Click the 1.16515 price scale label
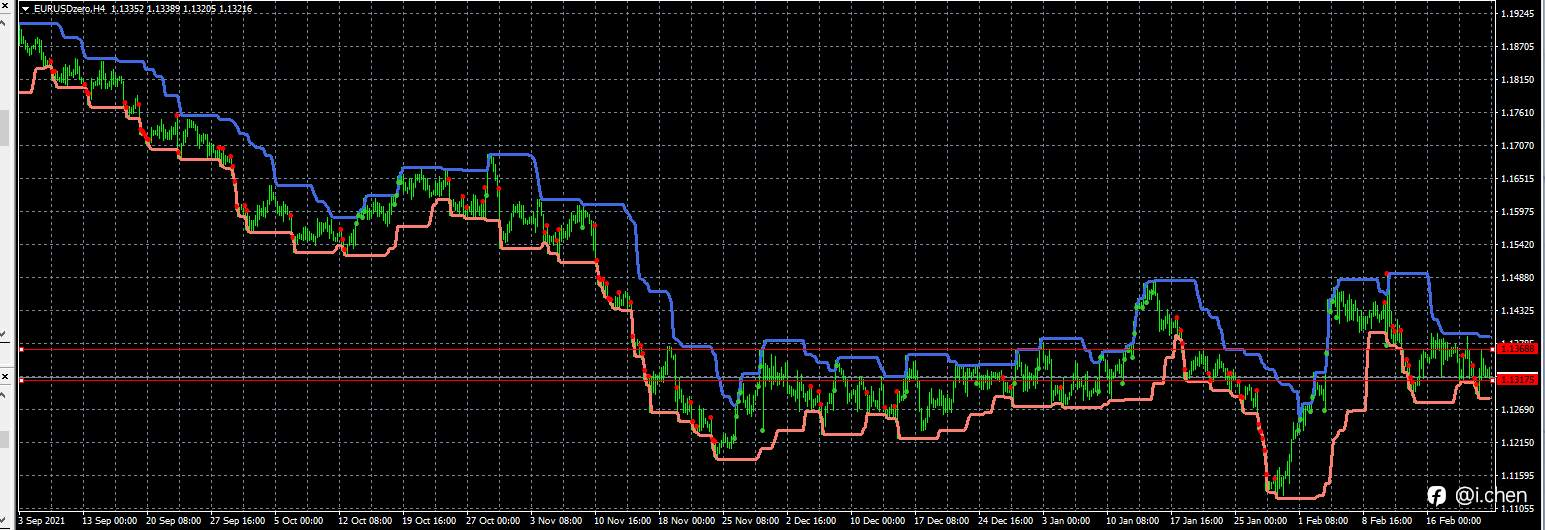The image size is (1545, 530). tap(1517, 179)
